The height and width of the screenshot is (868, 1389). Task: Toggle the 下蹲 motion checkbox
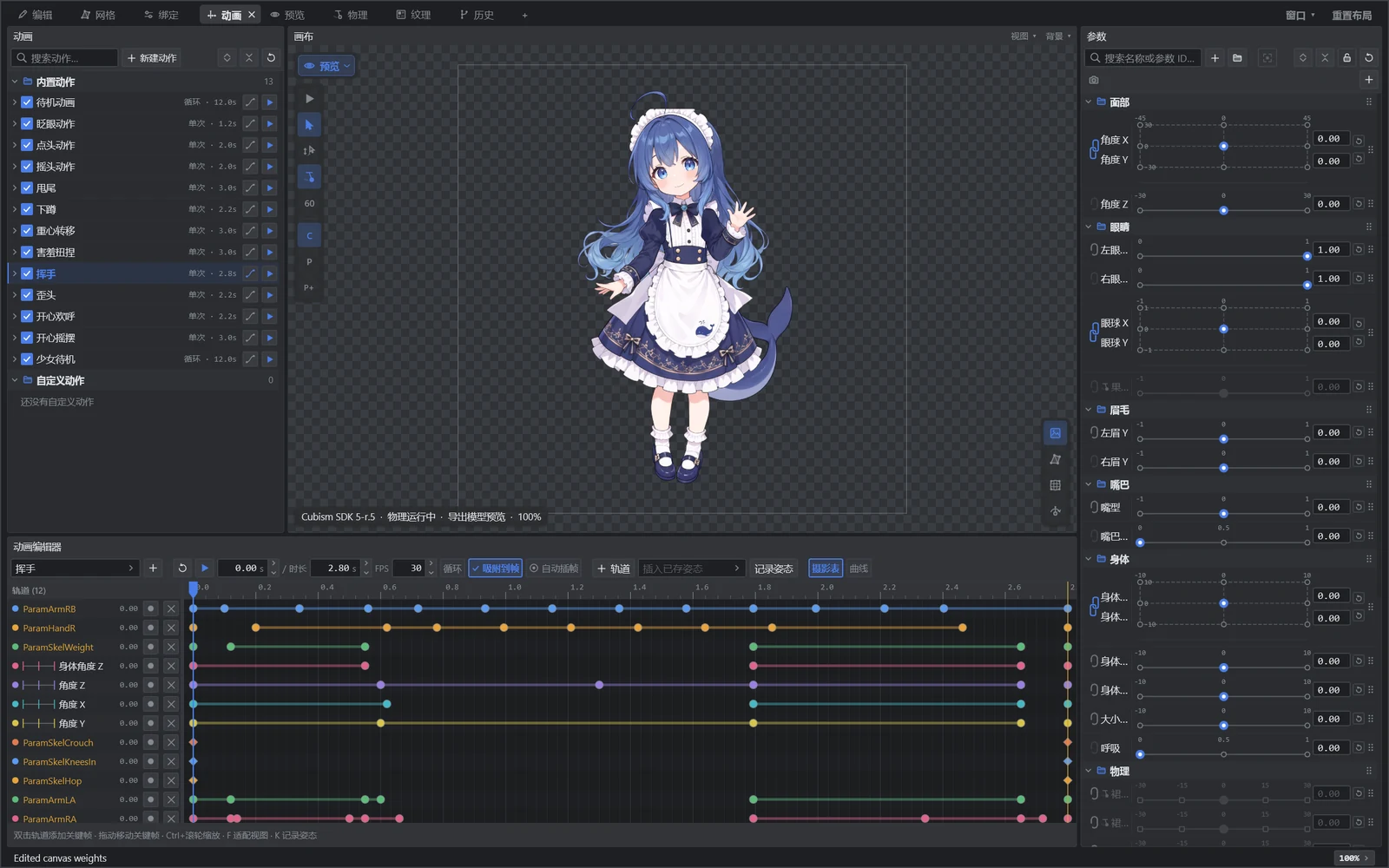(x=27, y=209)
